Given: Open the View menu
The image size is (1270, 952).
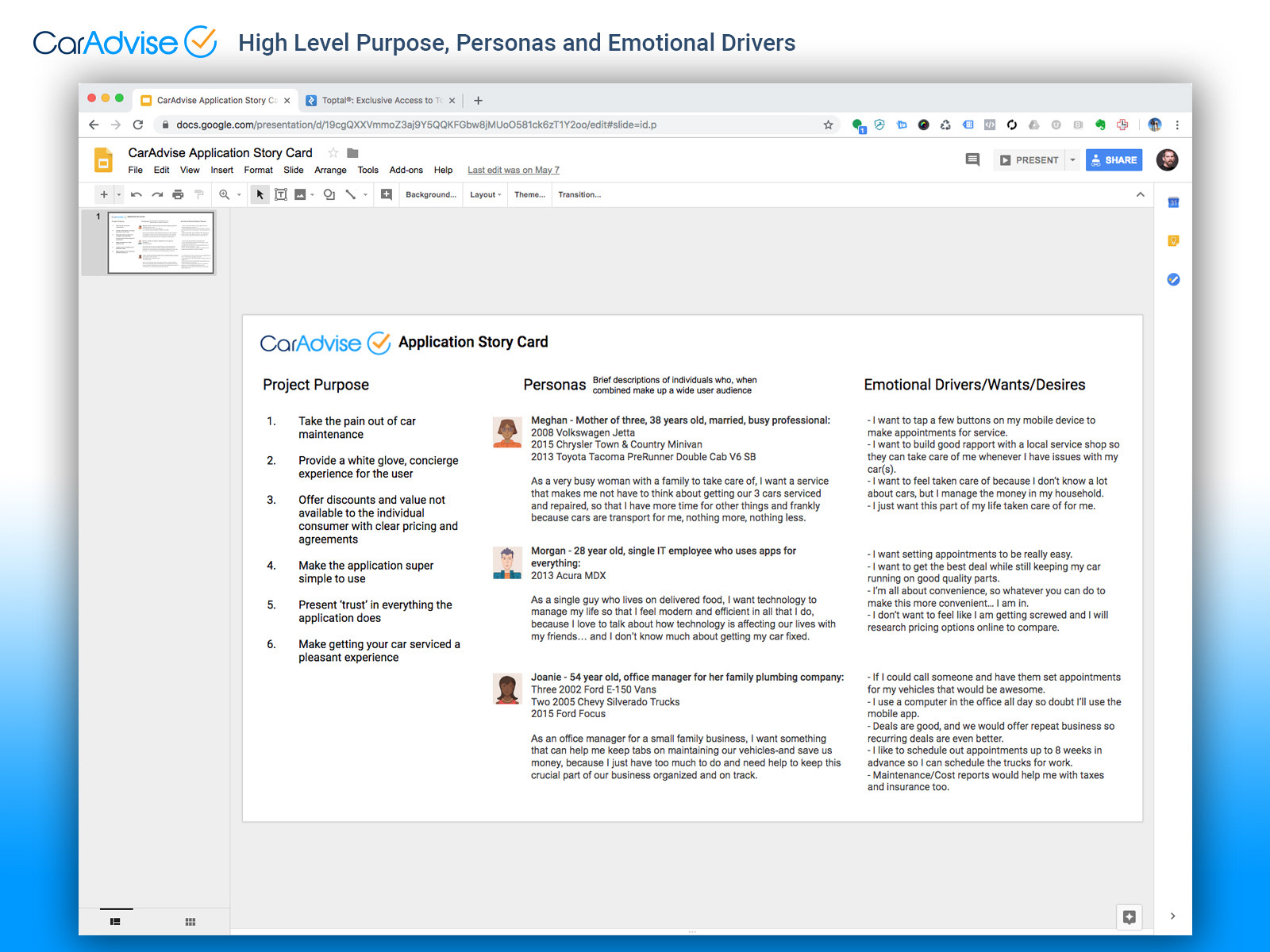Looking at the screenshot, I should 190,170.
